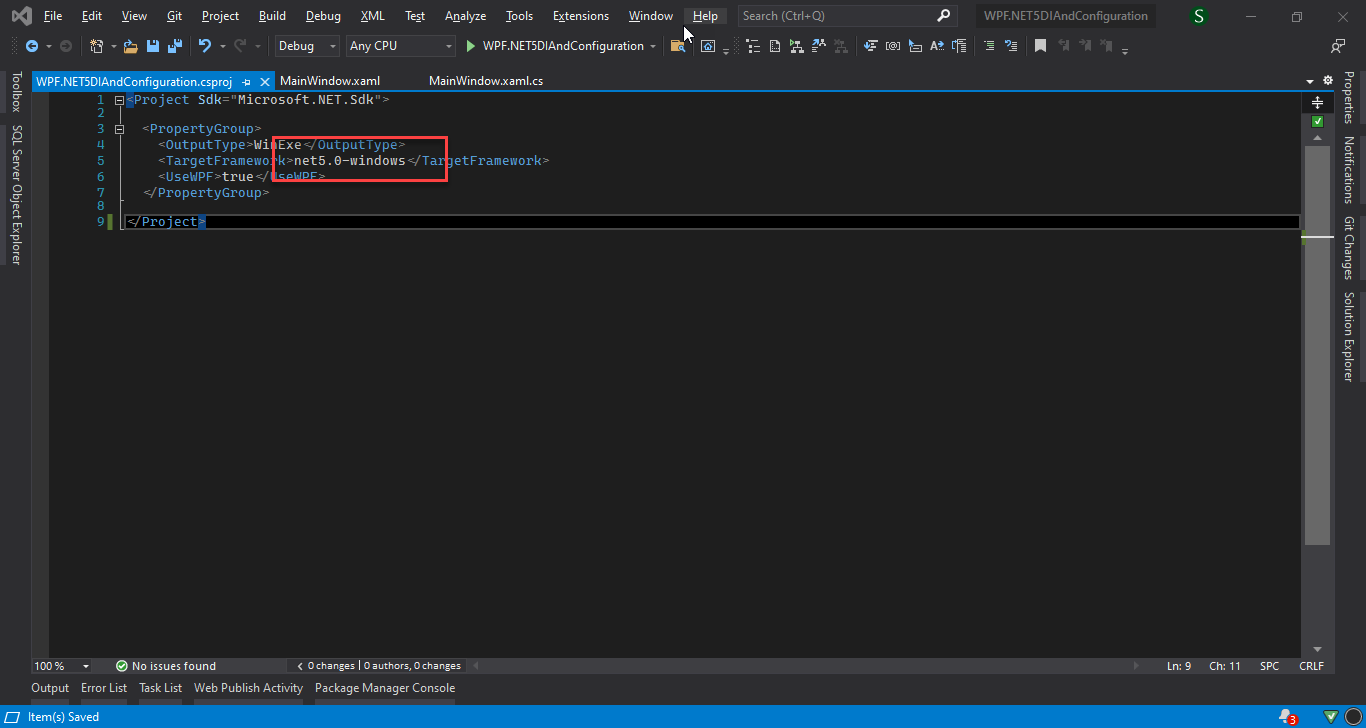Screen dimensions: 1366x728
Task: Collapse the PropertyGroup outlining node
Action: point(119,129)
